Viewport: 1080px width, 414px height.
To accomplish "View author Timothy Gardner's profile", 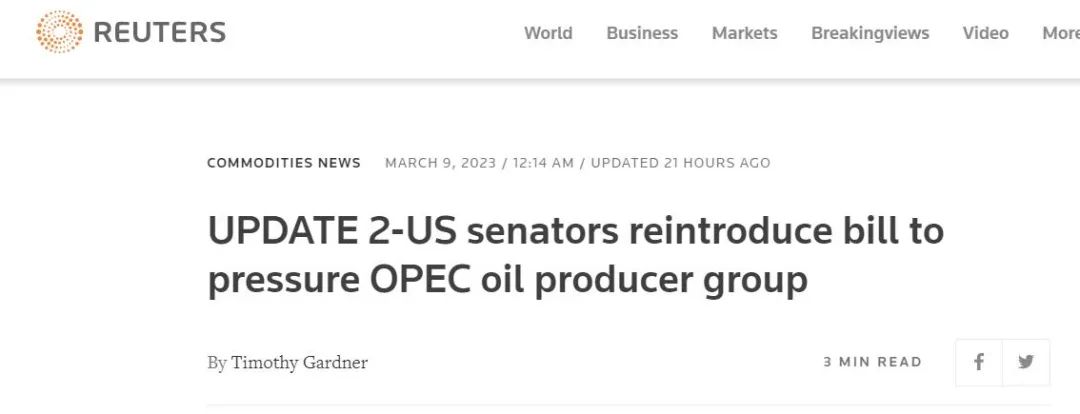I will coord(299,363).
